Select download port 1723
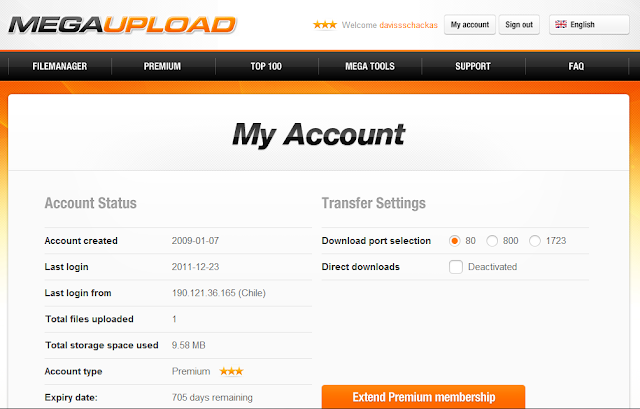 535,241
